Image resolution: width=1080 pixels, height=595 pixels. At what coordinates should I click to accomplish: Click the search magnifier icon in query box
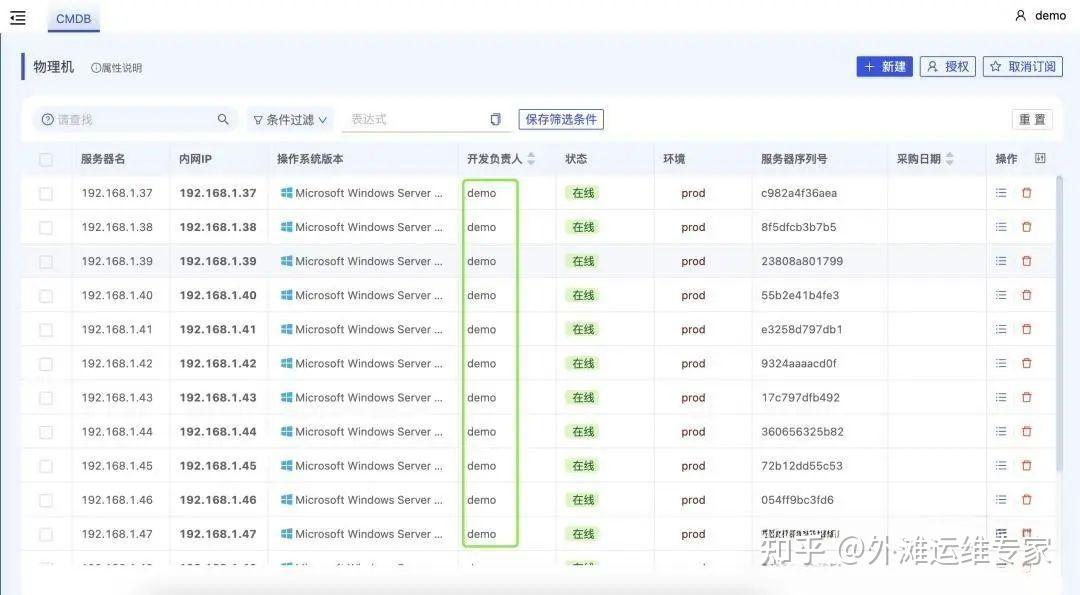222,118
